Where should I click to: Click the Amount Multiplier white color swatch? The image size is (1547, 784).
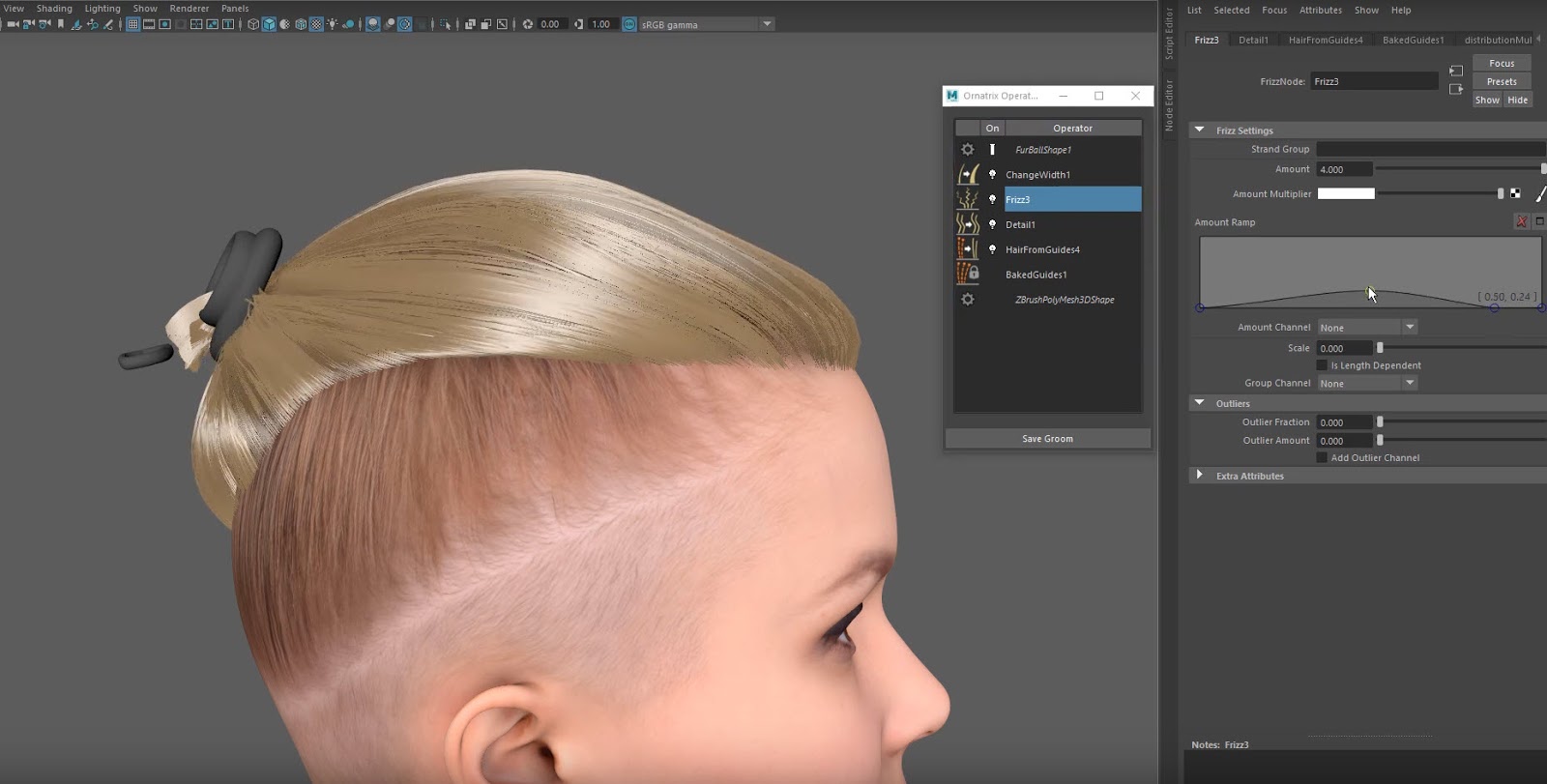[x=1345, y=193]
